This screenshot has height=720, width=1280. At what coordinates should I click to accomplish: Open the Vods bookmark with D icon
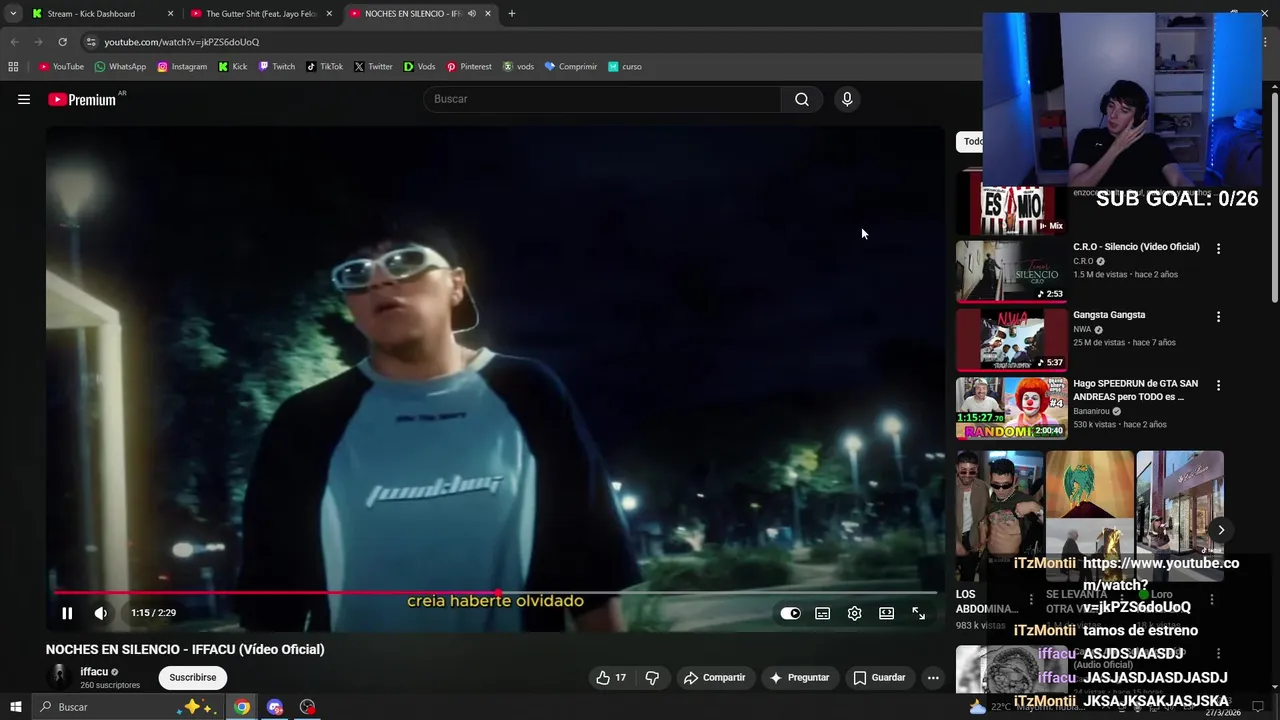point(419,67)
